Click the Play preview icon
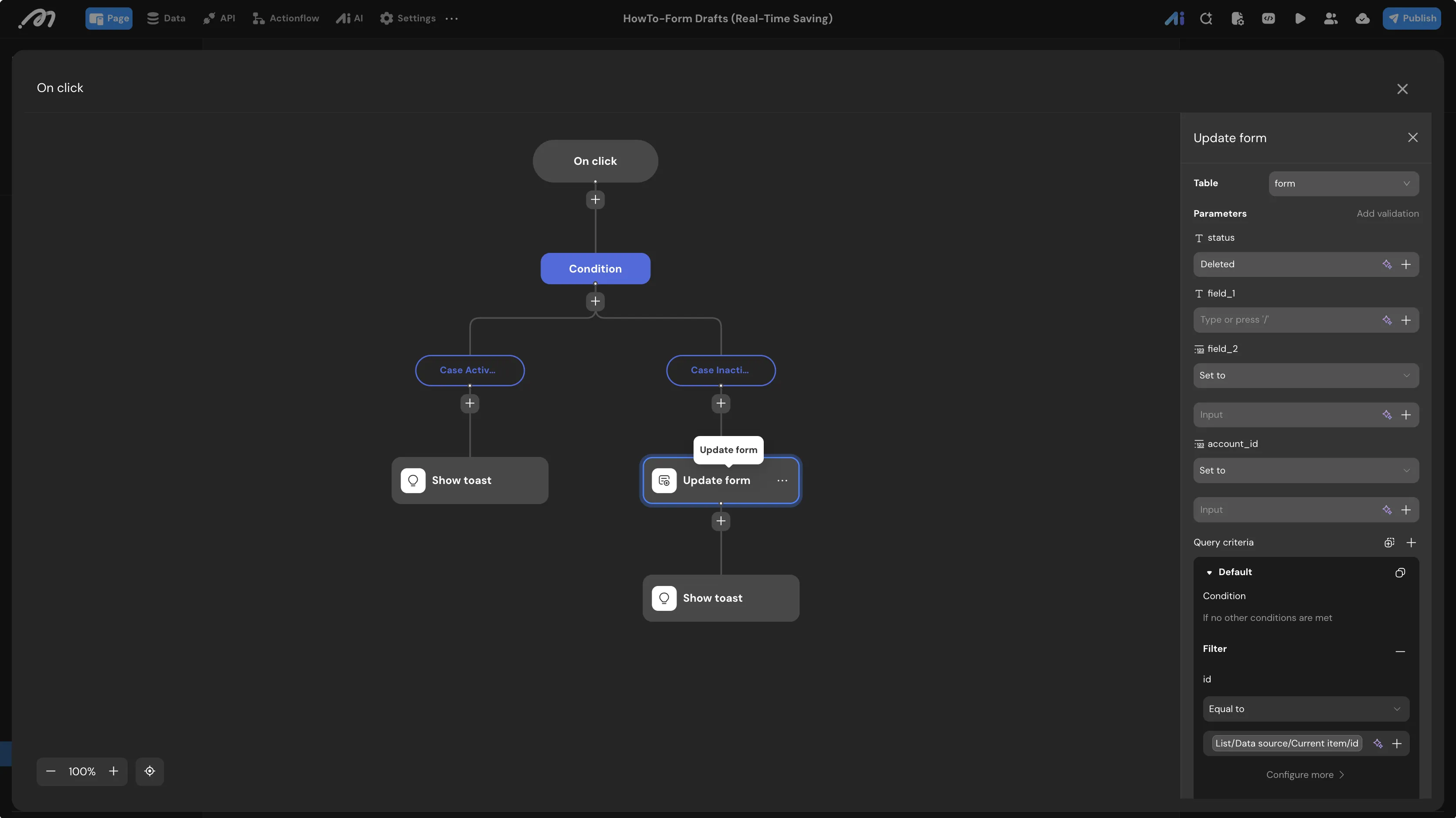The height and width of the screenshot is (818, 1456). click(x=1300, y=19)
